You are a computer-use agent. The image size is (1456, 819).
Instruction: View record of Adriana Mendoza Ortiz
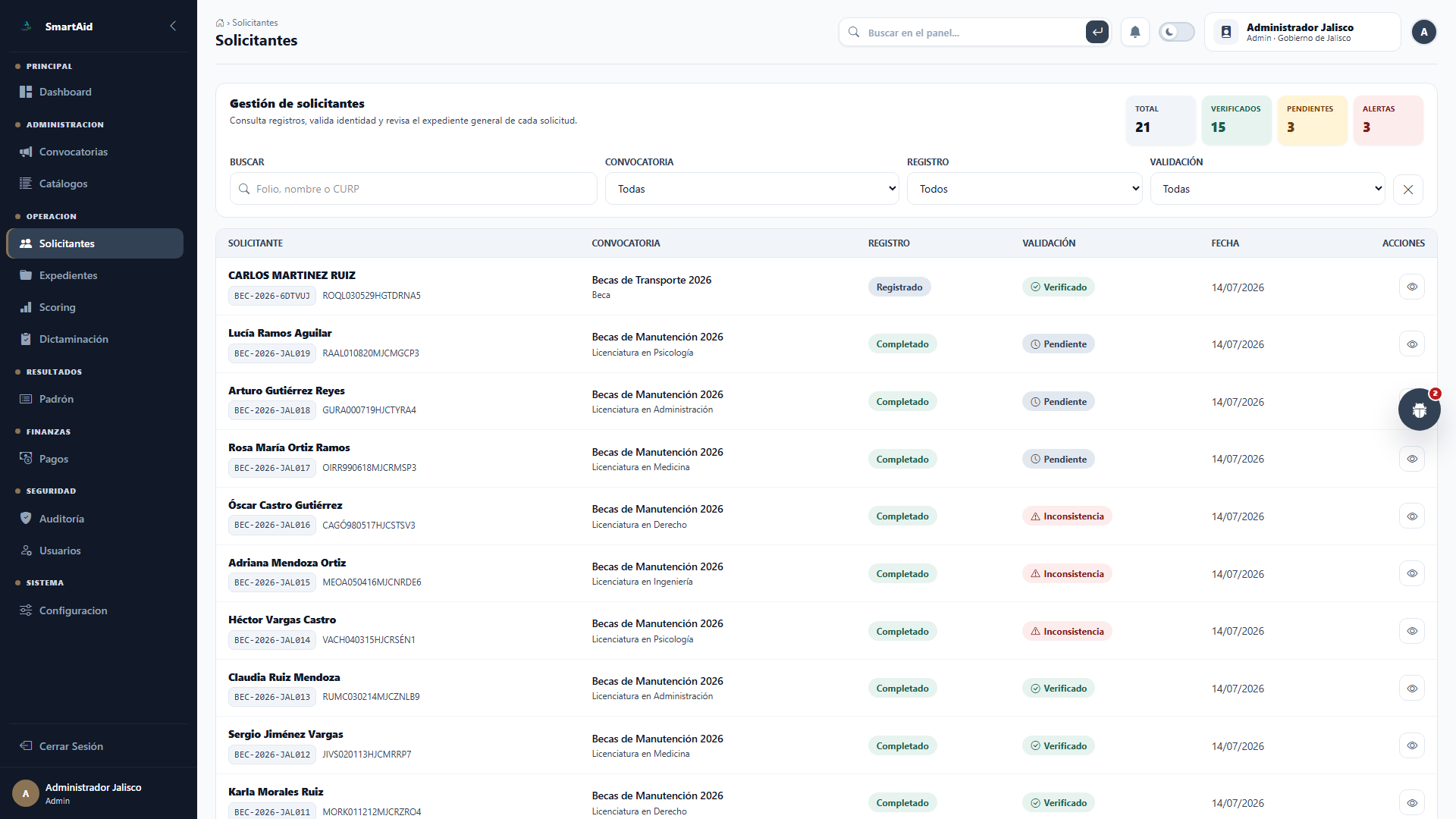(x=1412, y=573)
